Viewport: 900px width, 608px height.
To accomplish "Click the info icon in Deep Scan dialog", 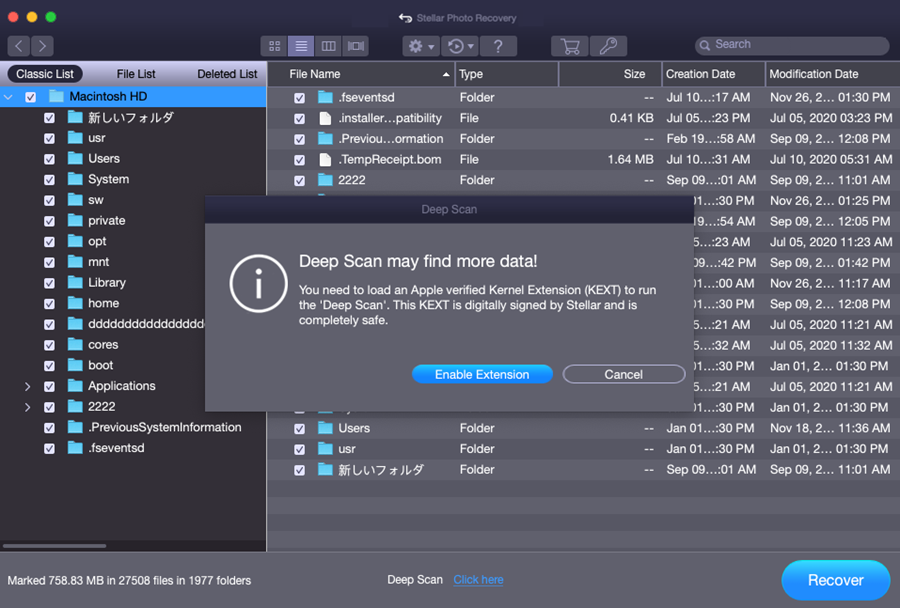I will pyautogui.click(x=258, y=284).
